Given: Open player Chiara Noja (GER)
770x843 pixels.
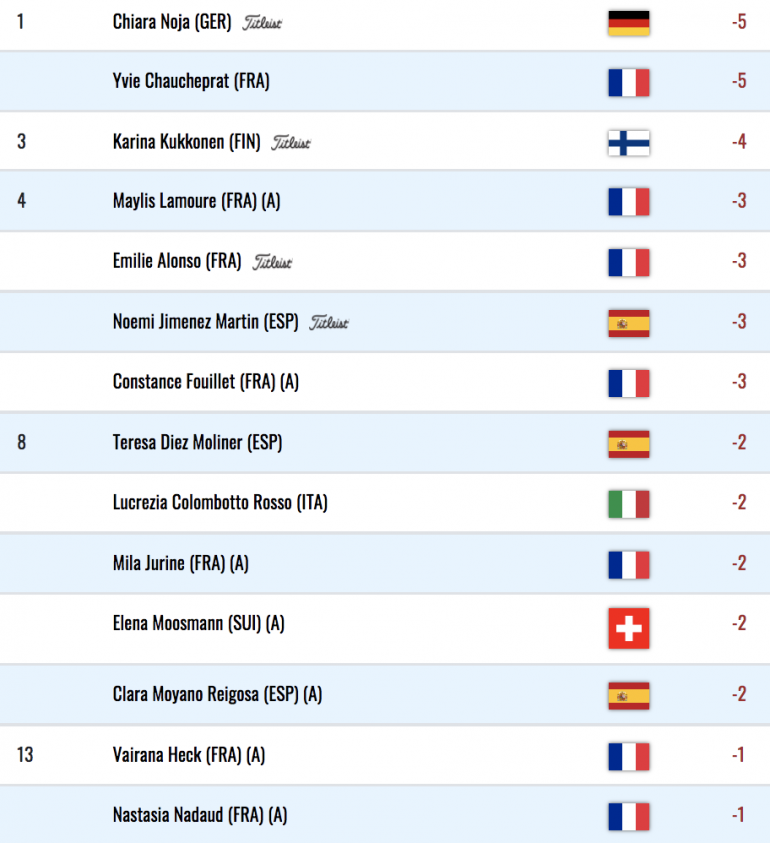Looking at the screenshot, I should coord(172,22).
